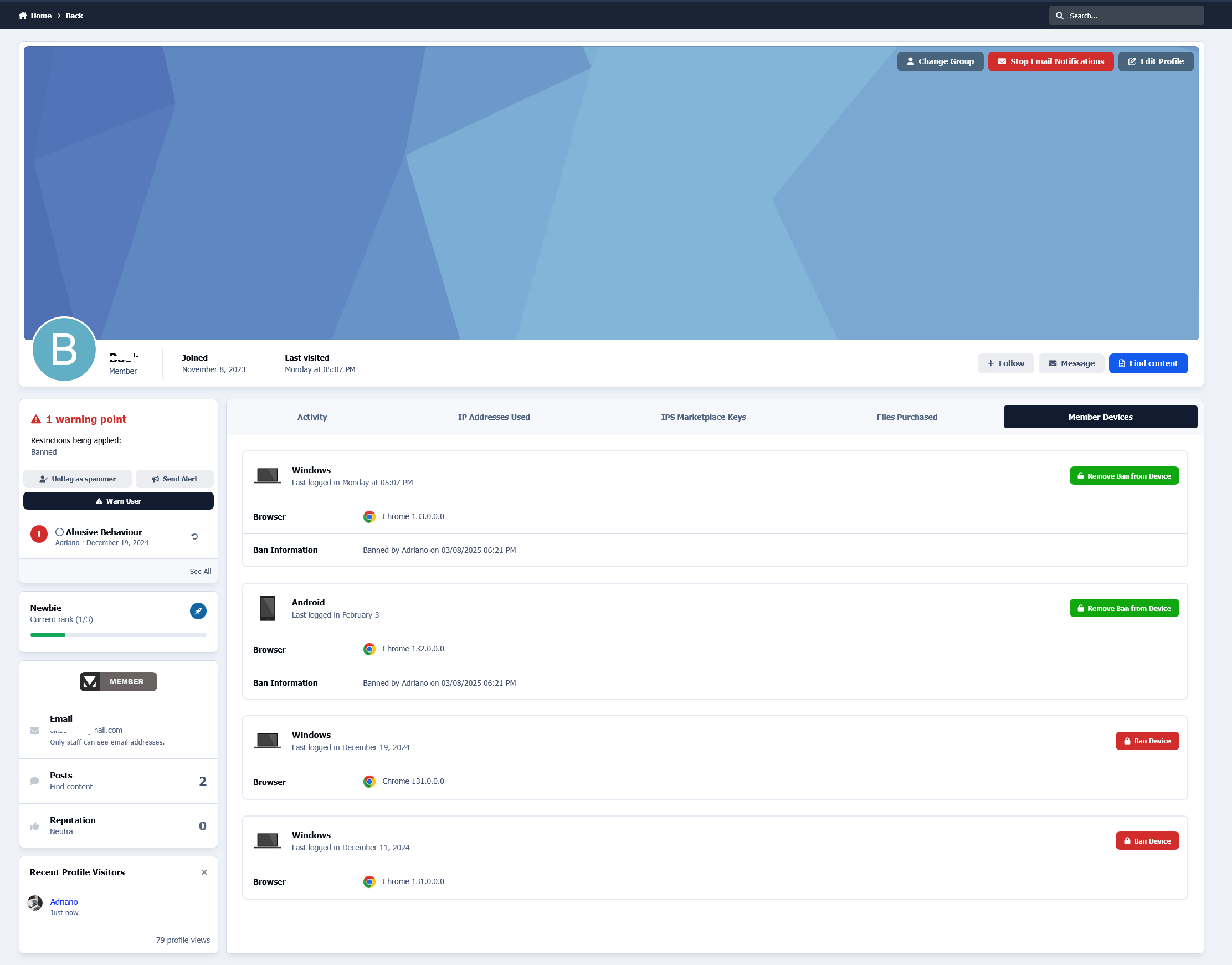
Task: Click the rank progress bar
Action: [x=118, y=634]
